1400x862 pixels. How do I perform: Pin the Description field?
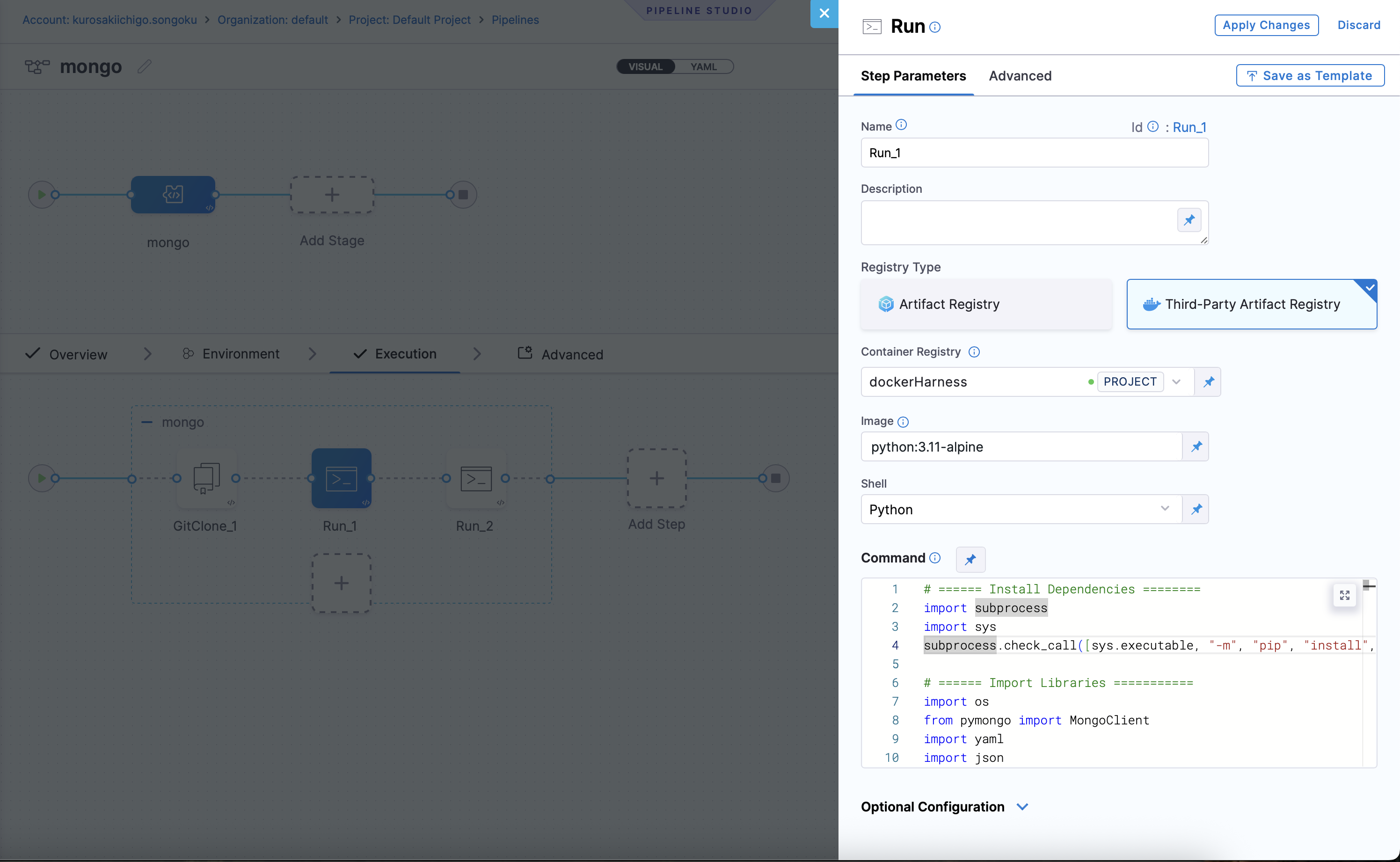click(1189, 220)
